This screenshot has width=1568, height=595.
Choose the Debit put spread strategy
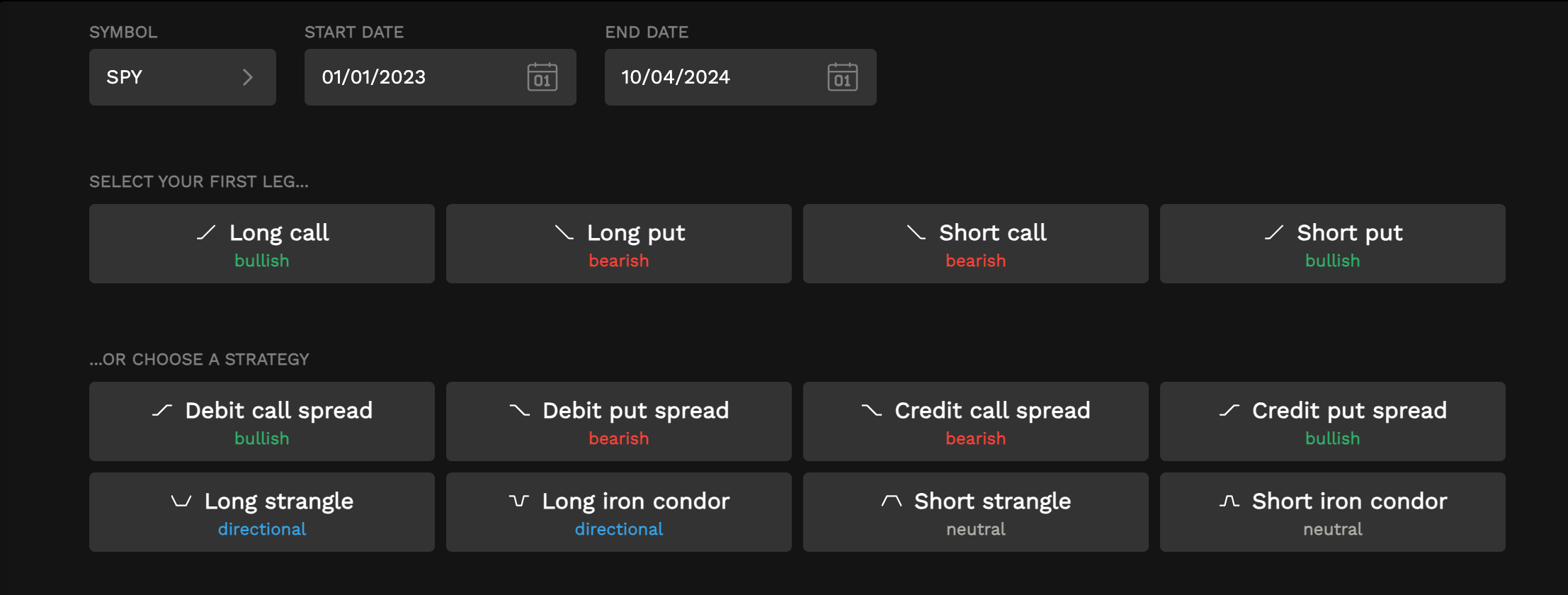coord(618,421)
